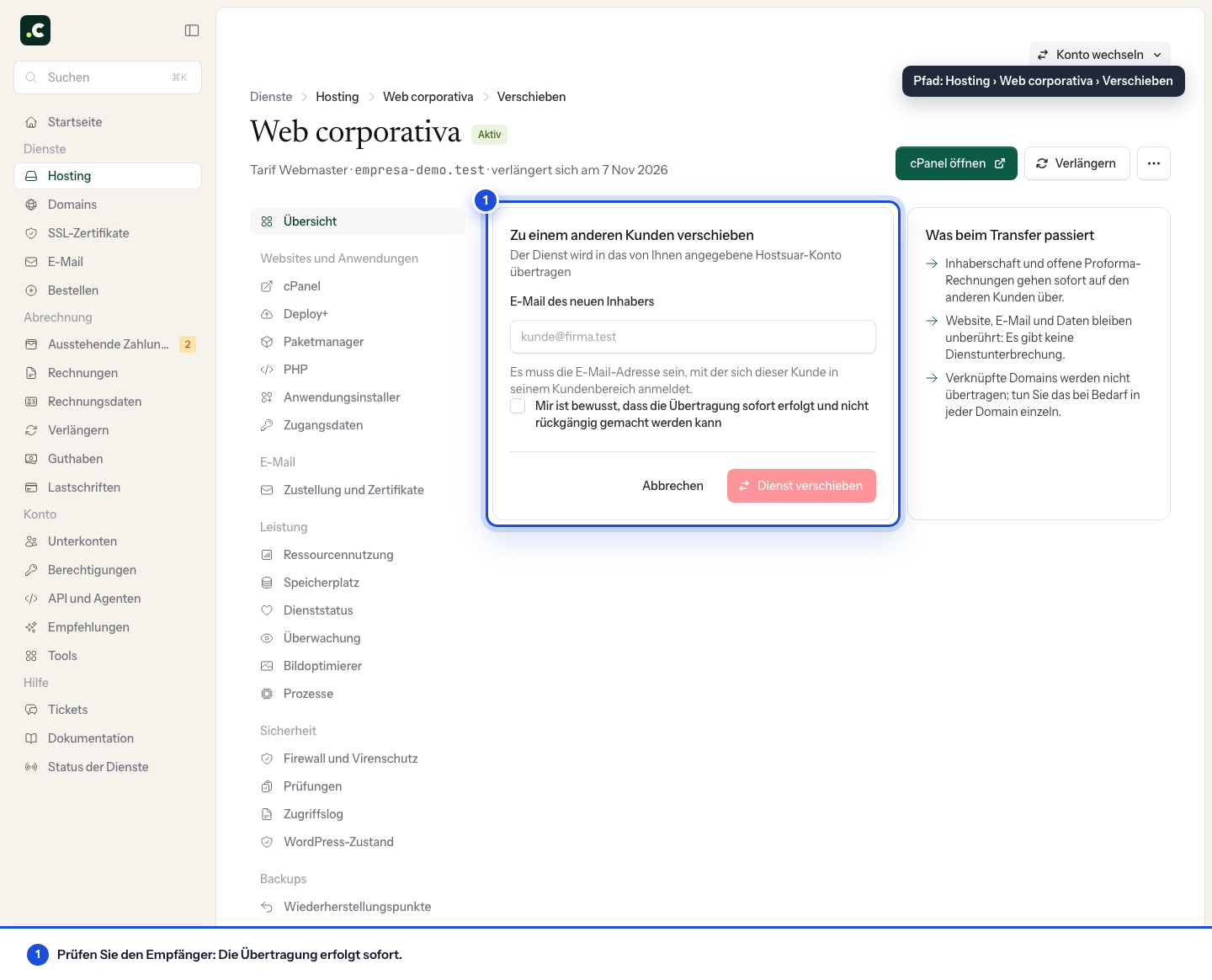Screen dimensions: 1212x980
Task: Click the Paketmanager box icon
Action: 267,342
